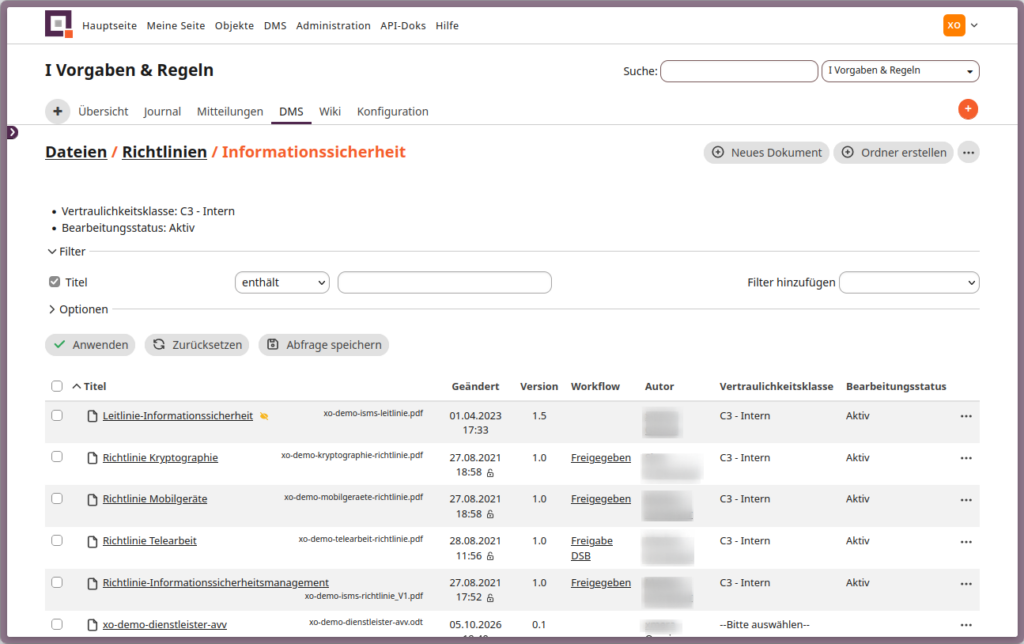Click the application logo in the header
Image resolution: width=1024 pixels, height=644 pixels.
point(58,24)
